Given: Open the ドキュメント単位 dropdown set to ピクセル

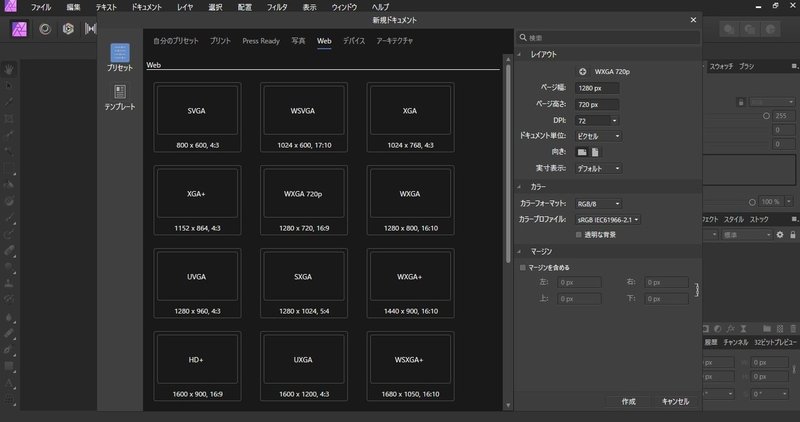Looking at the screenshot, I should pos(598,136).
